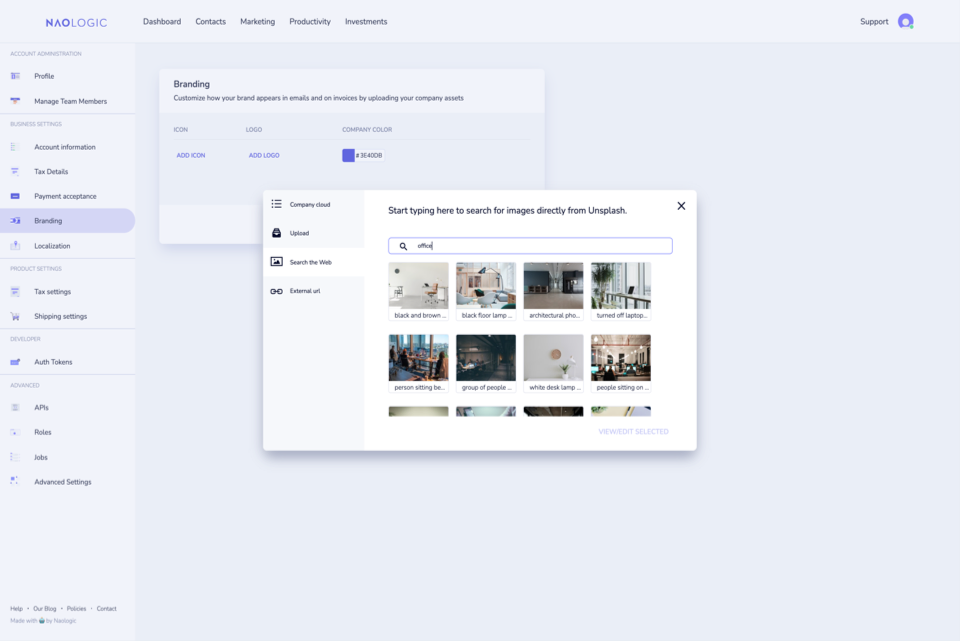Click the APIs sidebar icon
The height and width of the screenshot is (641, 960).
(15, 407)
